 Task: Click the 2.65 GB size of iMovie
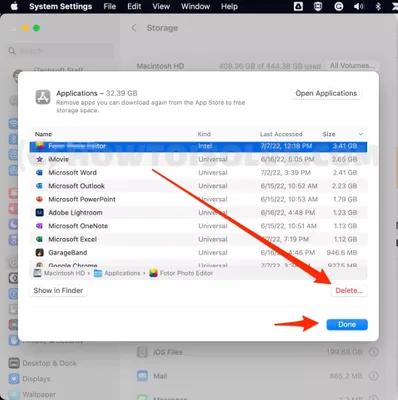[x=345, y=159]
